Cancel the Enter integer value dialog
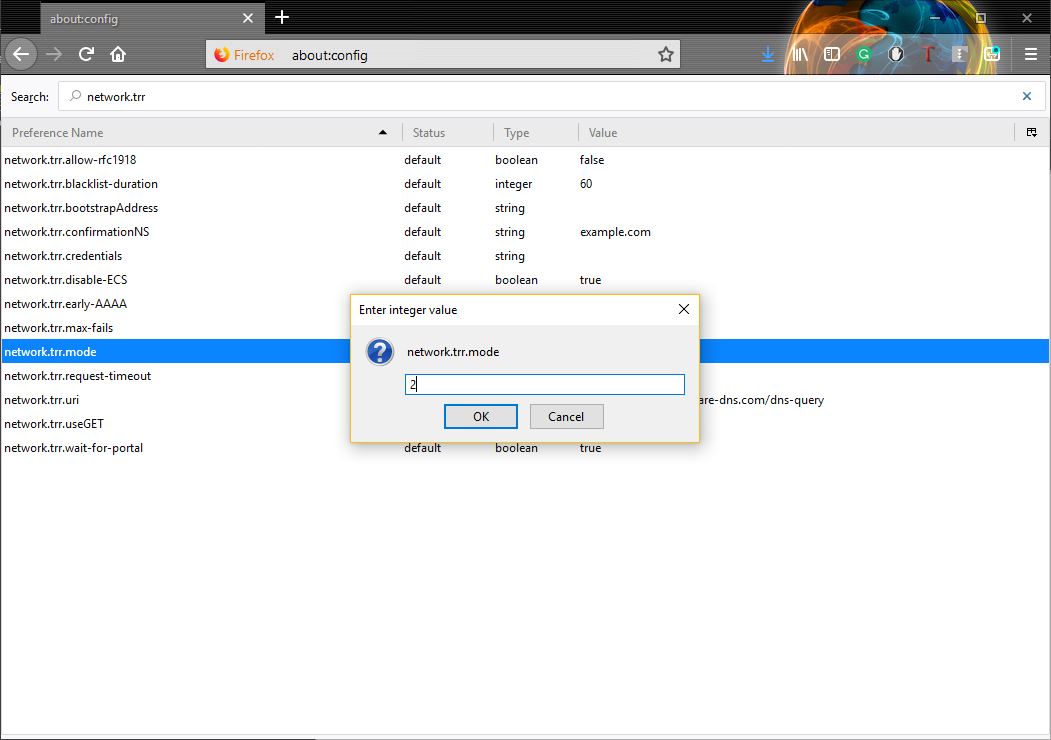1051x740 pixels. (566, 416)
